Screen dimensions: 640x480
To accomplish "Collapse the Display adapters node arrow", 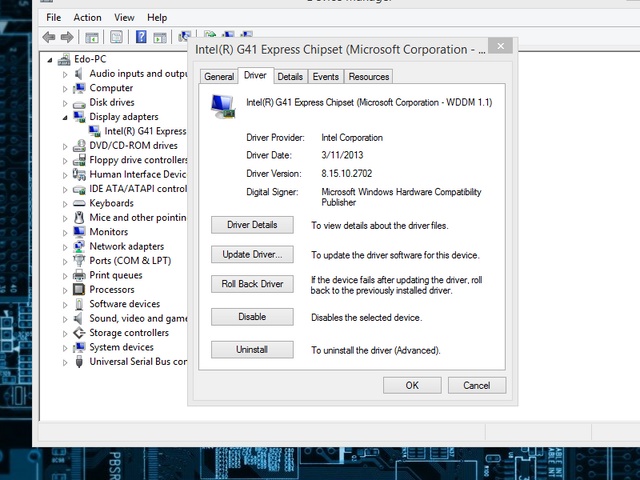I will coord(65,118).
